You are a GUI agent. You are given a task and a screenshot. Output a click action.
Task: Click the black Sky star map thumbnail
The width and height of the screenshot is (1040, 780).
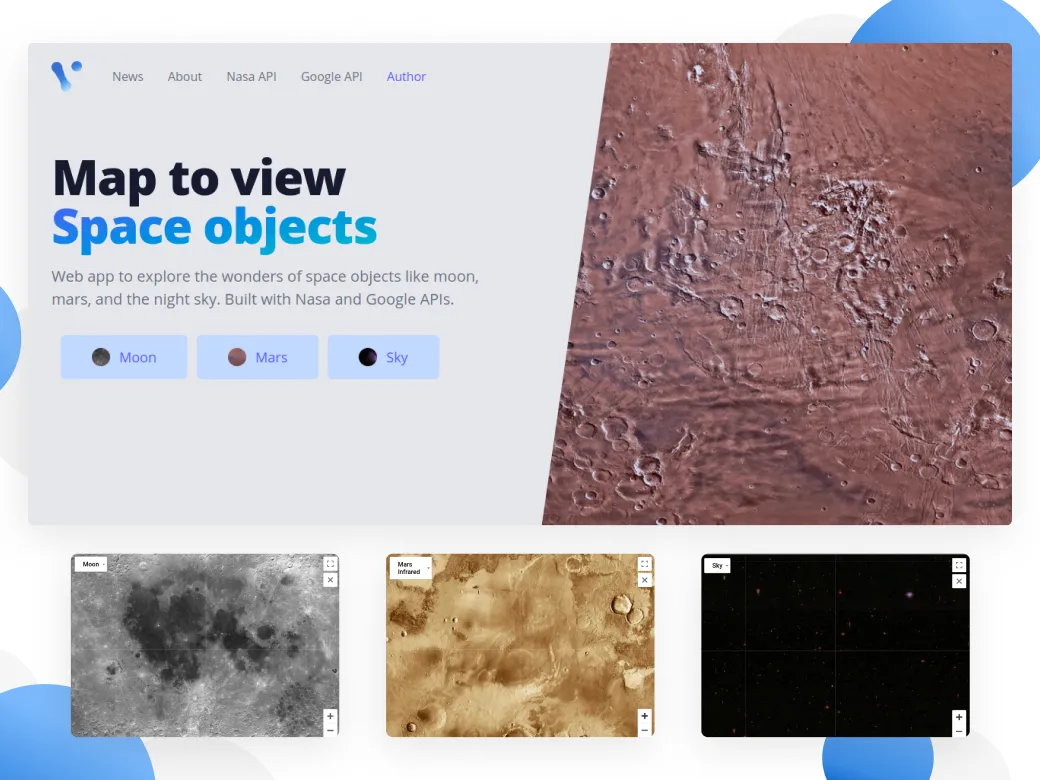pos(835,645)
